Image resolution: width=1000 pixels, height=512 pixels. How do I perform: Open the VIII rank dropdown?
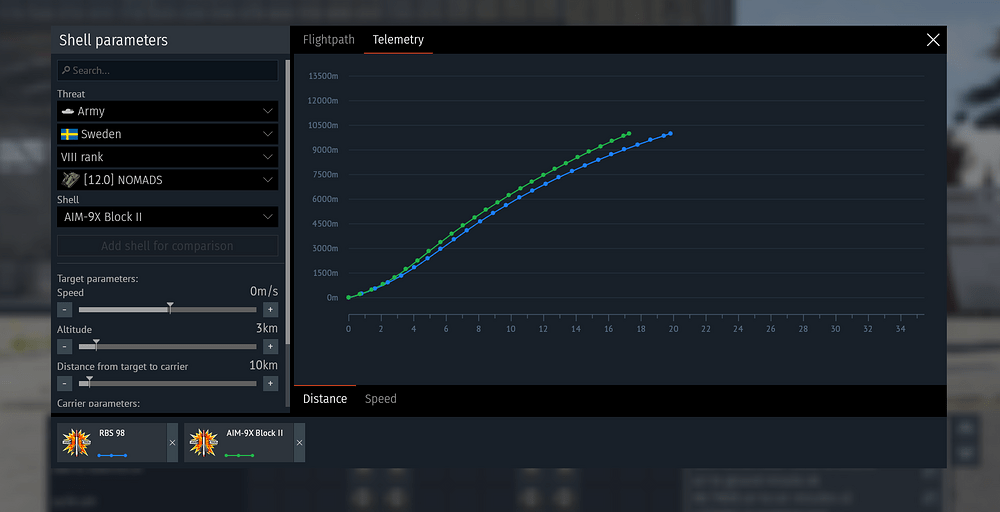(x=168, y=157)
